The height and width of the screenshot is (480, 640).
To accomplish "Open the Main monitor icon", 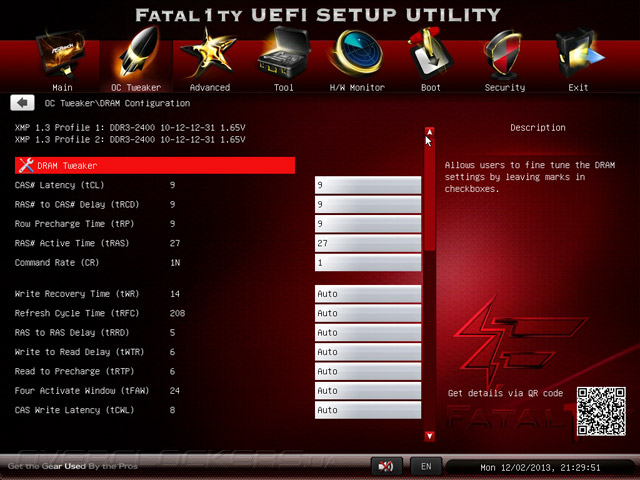I will click(x=62, y=55).
